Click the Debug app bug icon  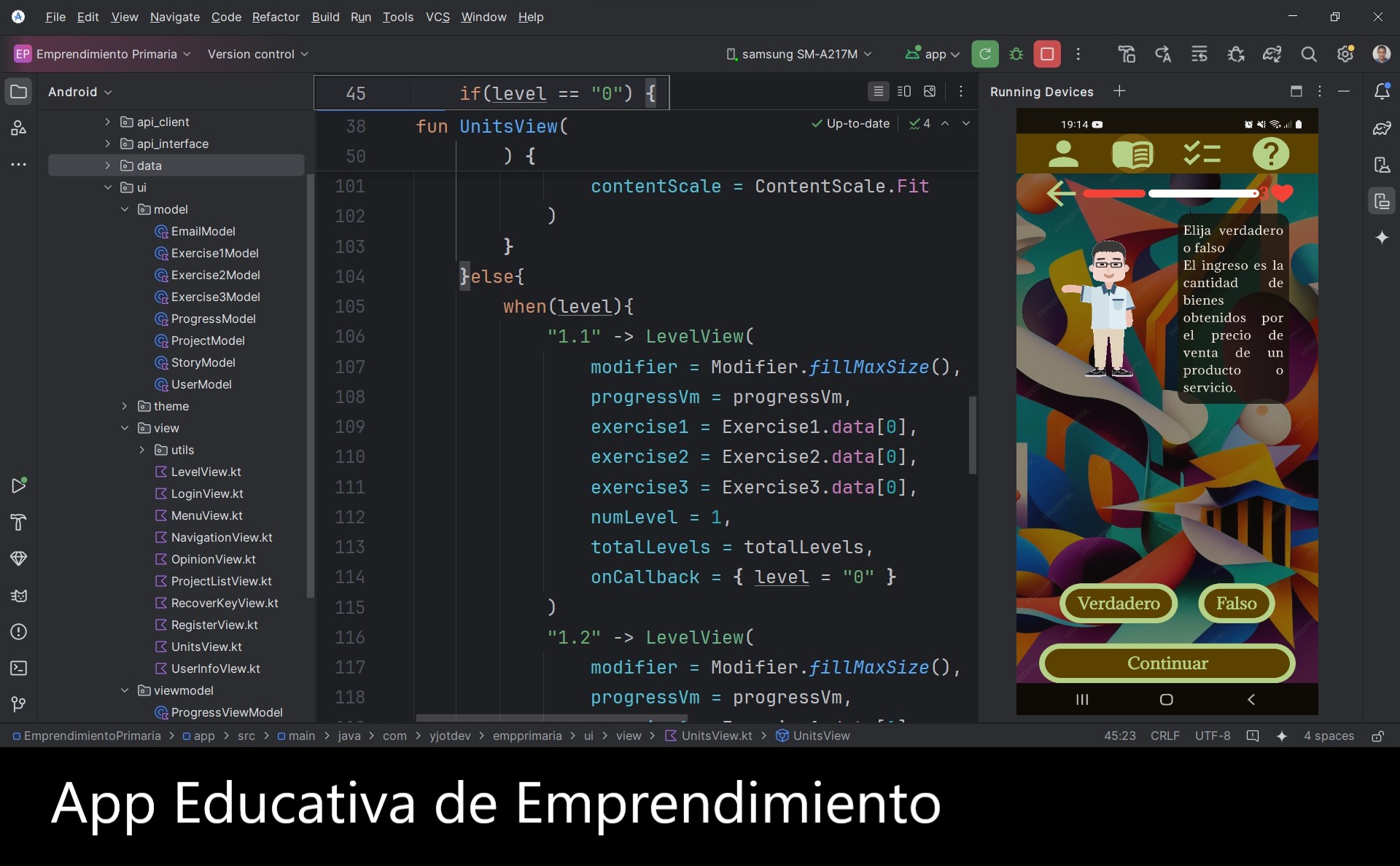point(1016,54)
